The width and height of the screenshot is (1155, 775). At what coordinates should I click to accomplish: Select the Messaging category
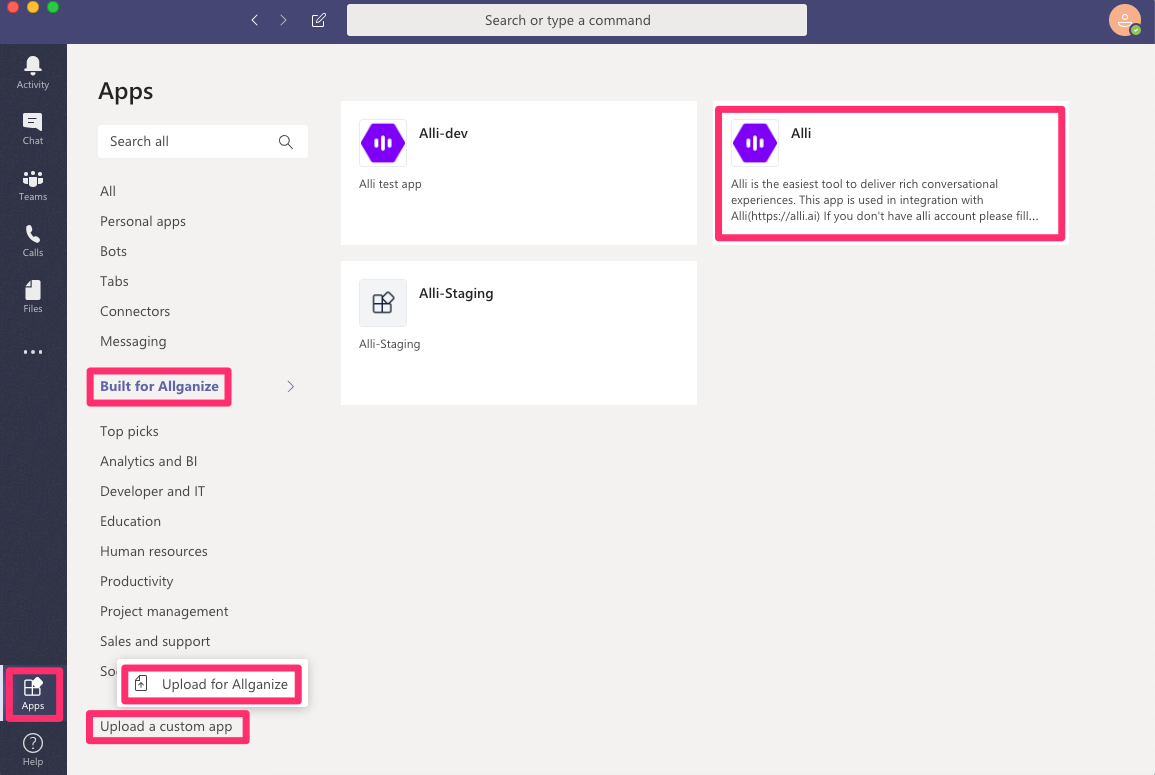pyautogui.click(x=133, y=341)
